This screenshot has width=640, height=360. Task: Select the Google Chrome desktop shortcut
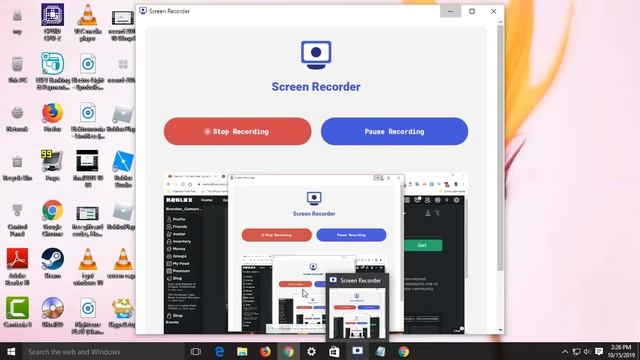tap(52, 218)
